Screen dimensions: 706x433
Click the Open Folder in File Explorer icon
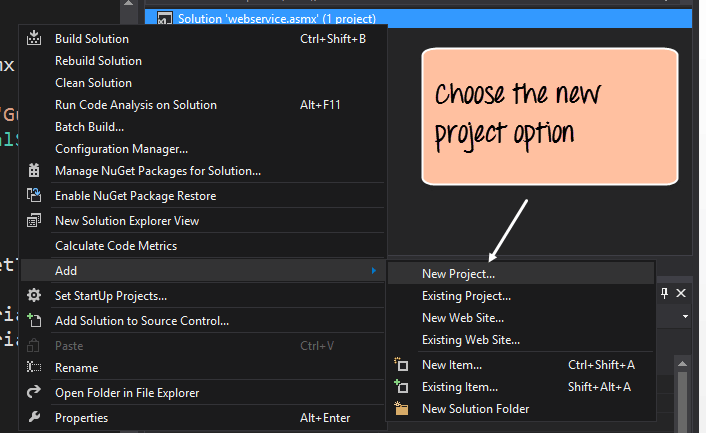pos(34,393)
